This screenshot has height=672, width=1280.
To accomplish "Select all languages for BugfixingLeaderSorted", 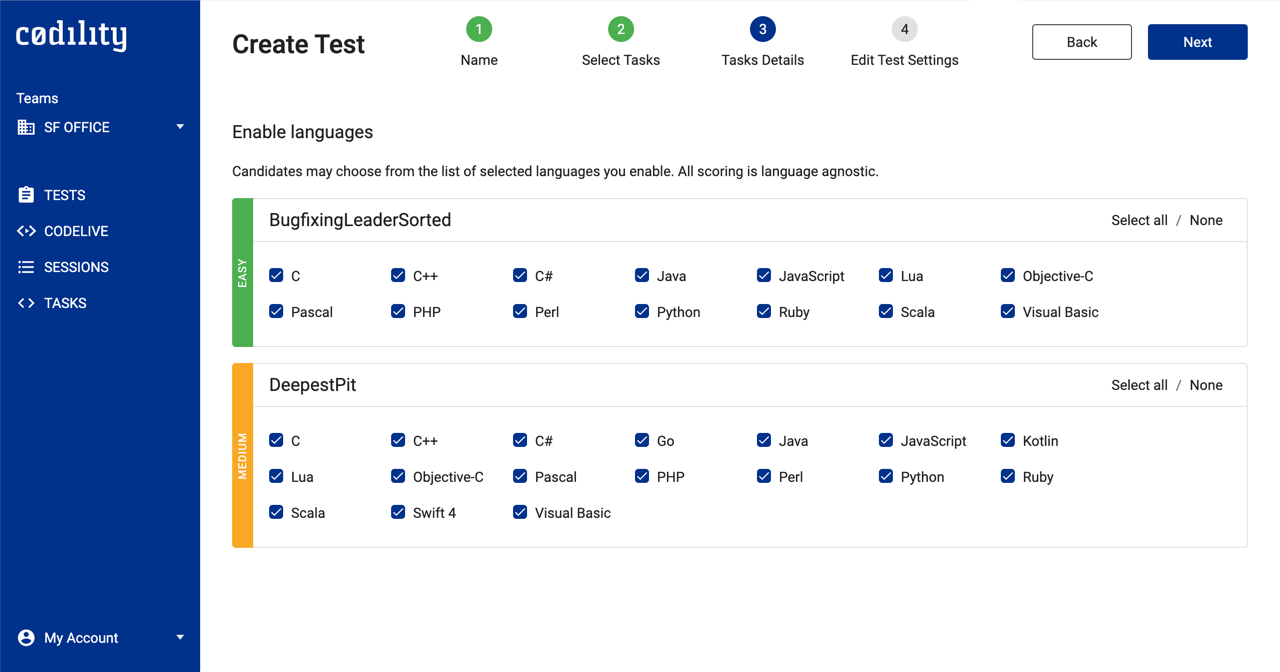I will tap(1139, 220).
